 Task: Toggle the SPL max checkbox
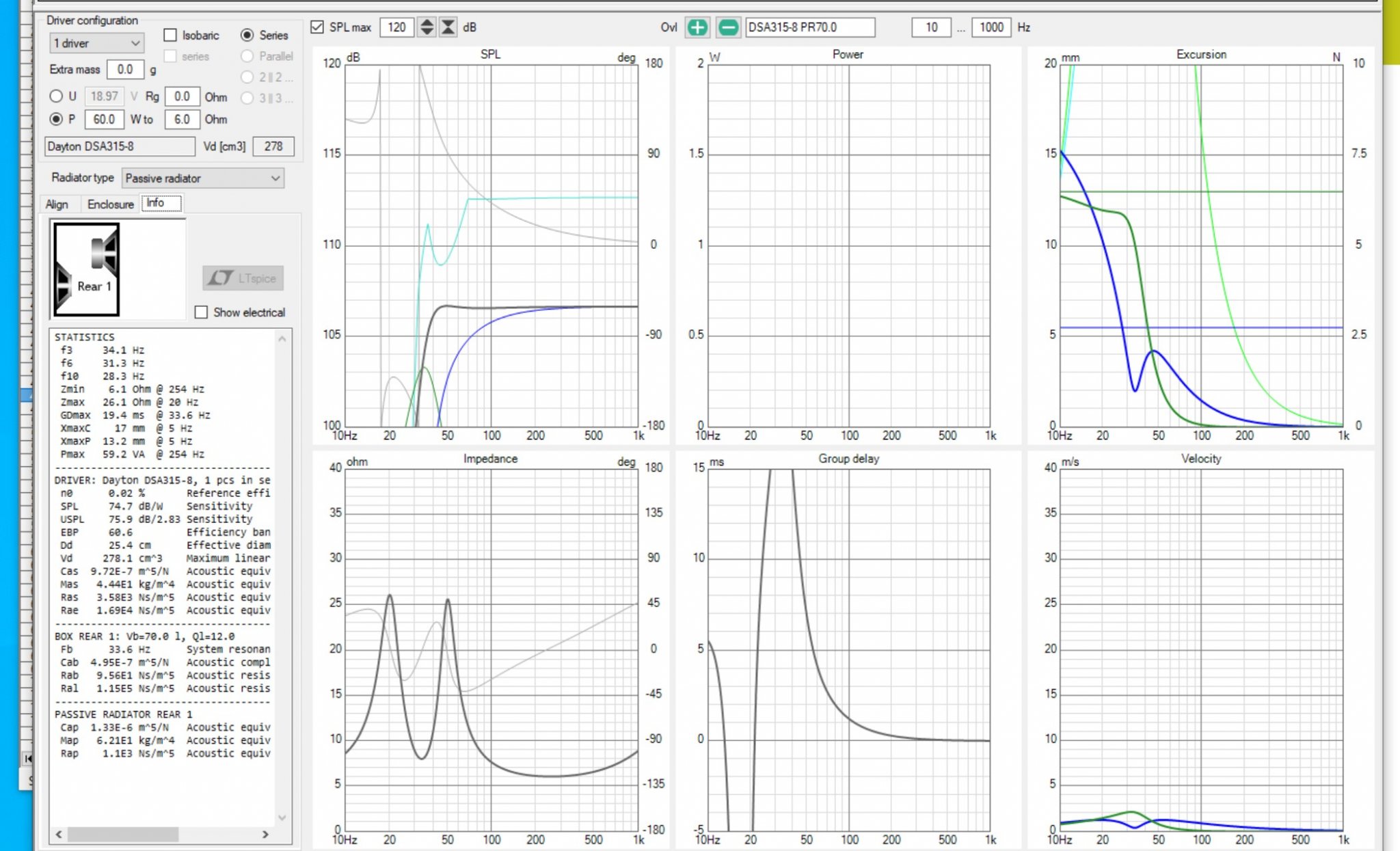[x=317, y=27]
